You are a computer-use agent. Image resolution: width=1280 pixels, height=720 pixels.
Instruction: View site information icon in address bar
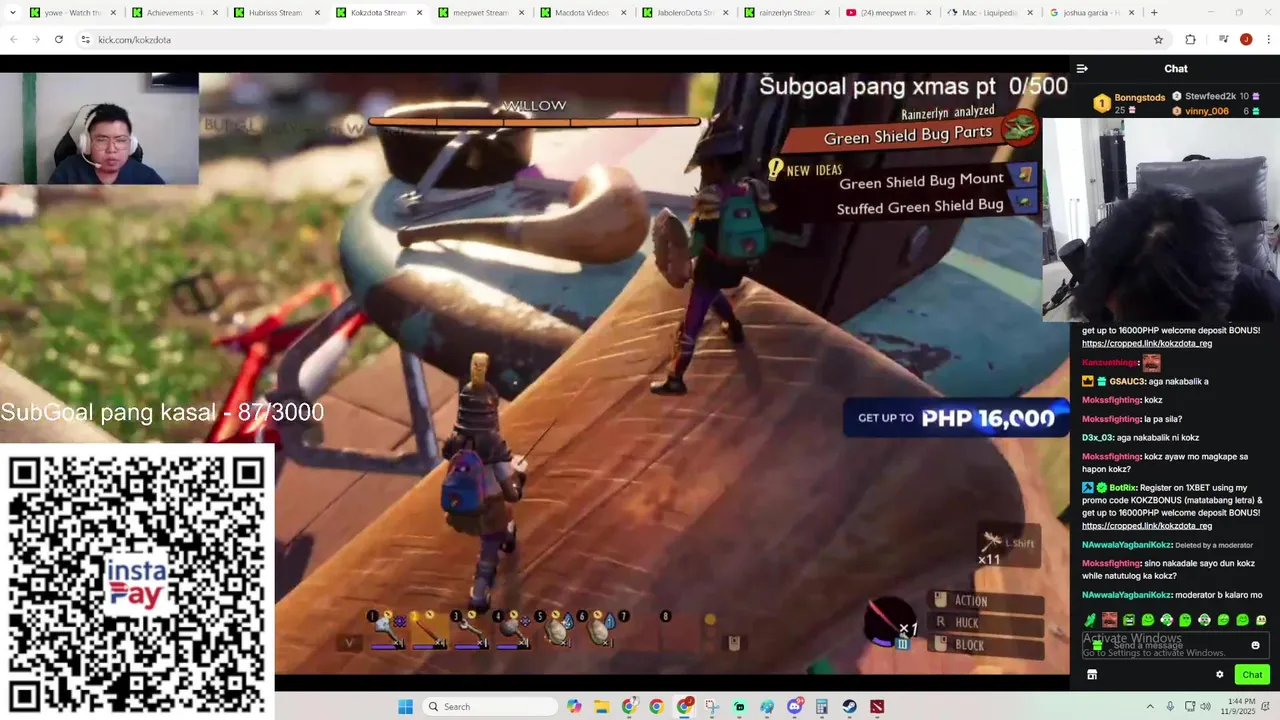[86, 39]
